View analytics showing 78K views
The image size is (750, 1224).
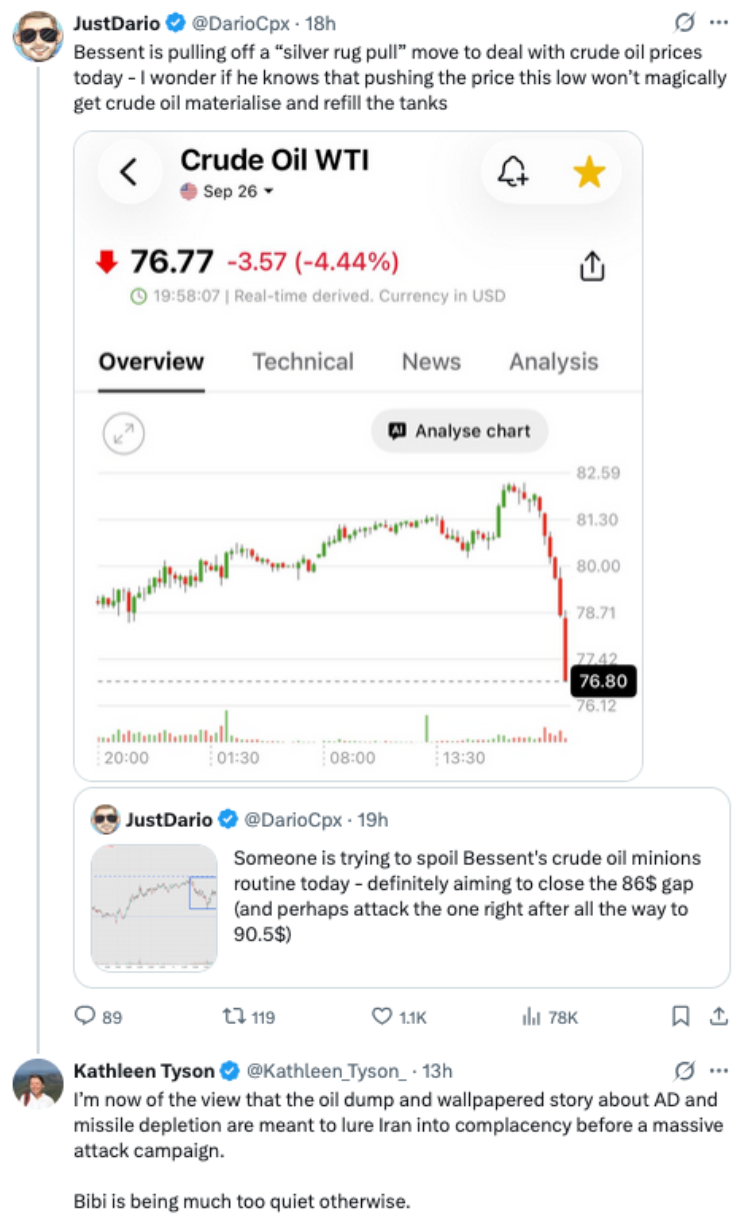550,1017
